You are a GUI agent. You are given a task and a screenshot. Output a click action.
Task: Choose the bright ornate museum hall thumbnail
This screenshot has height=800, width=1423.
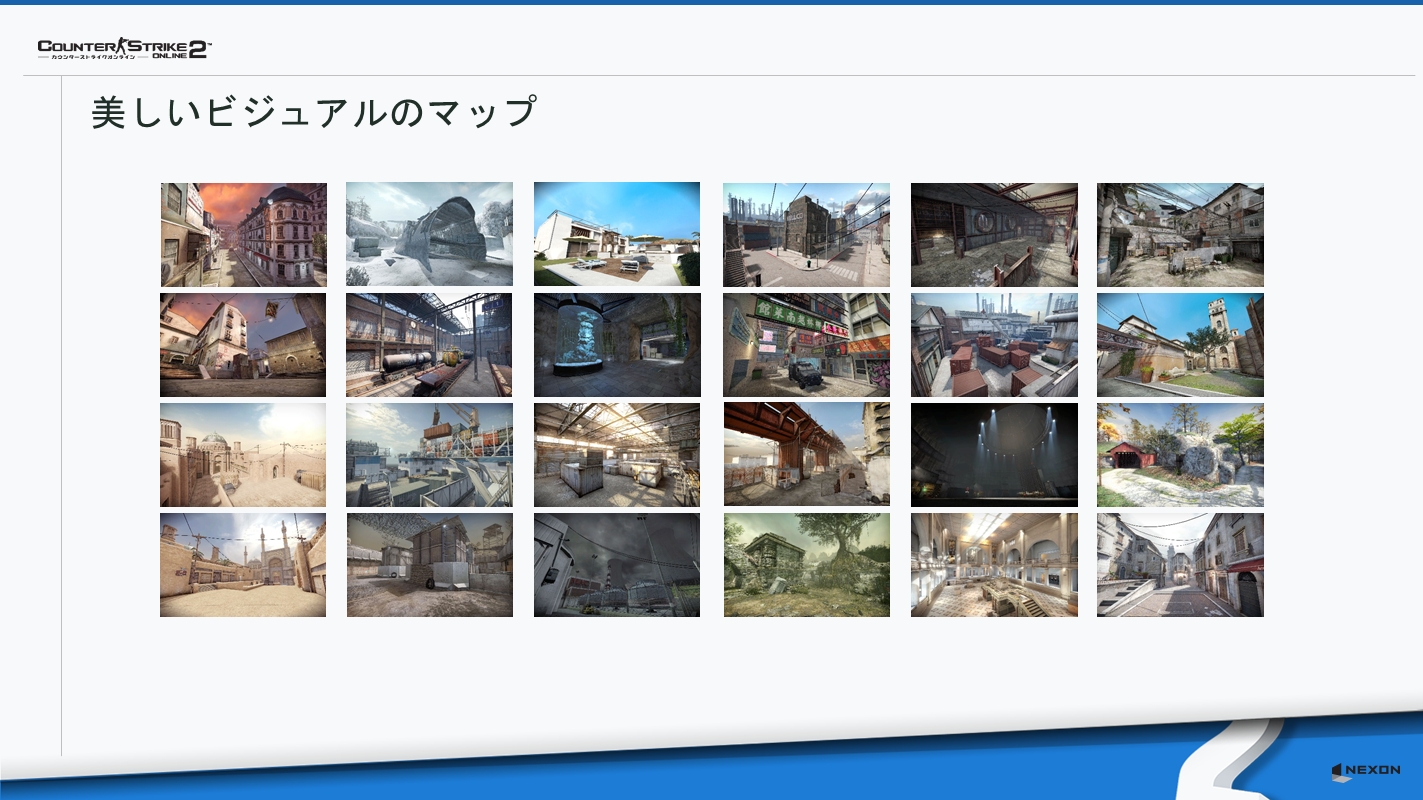(994, 565)
